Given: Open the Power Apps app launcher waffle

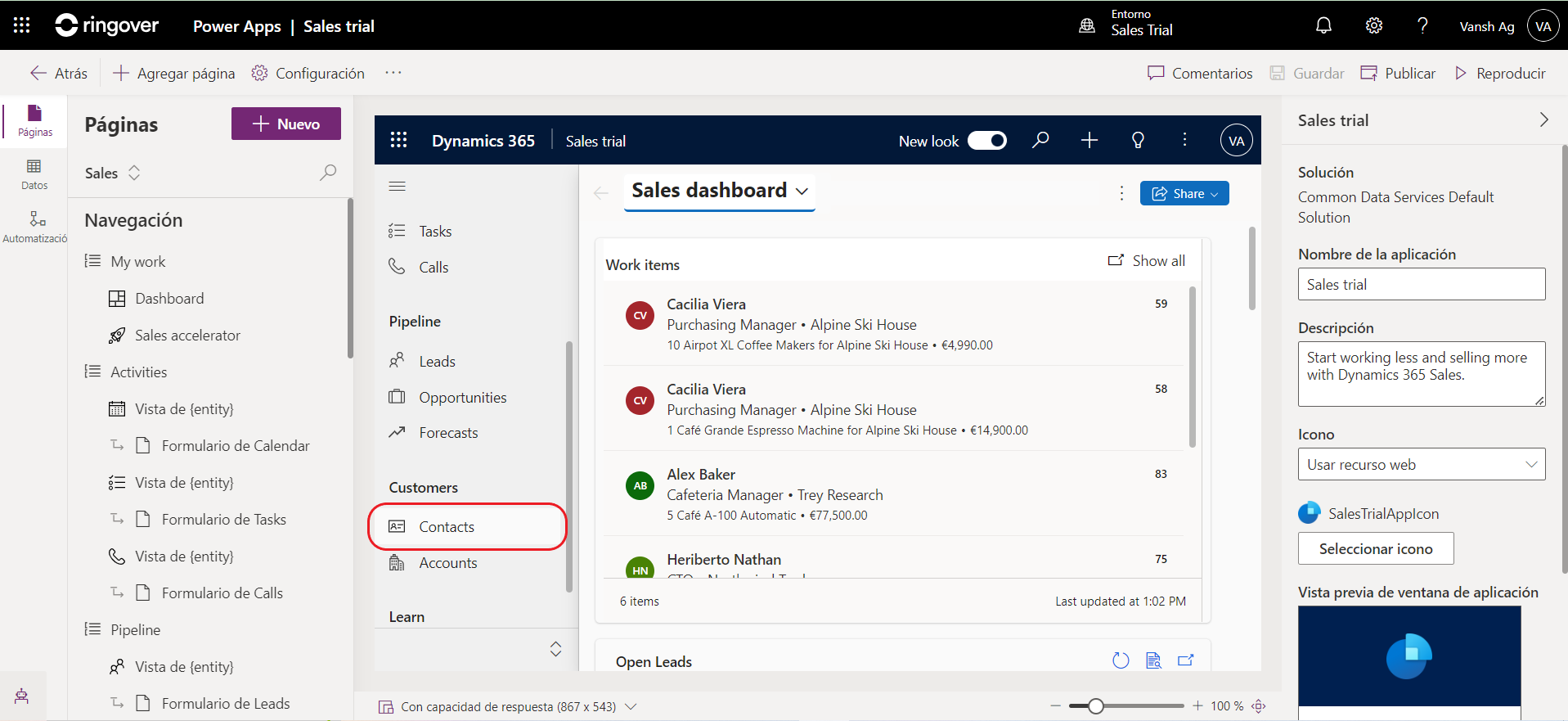Looking at the screenshot, I should tap(22, 25).
